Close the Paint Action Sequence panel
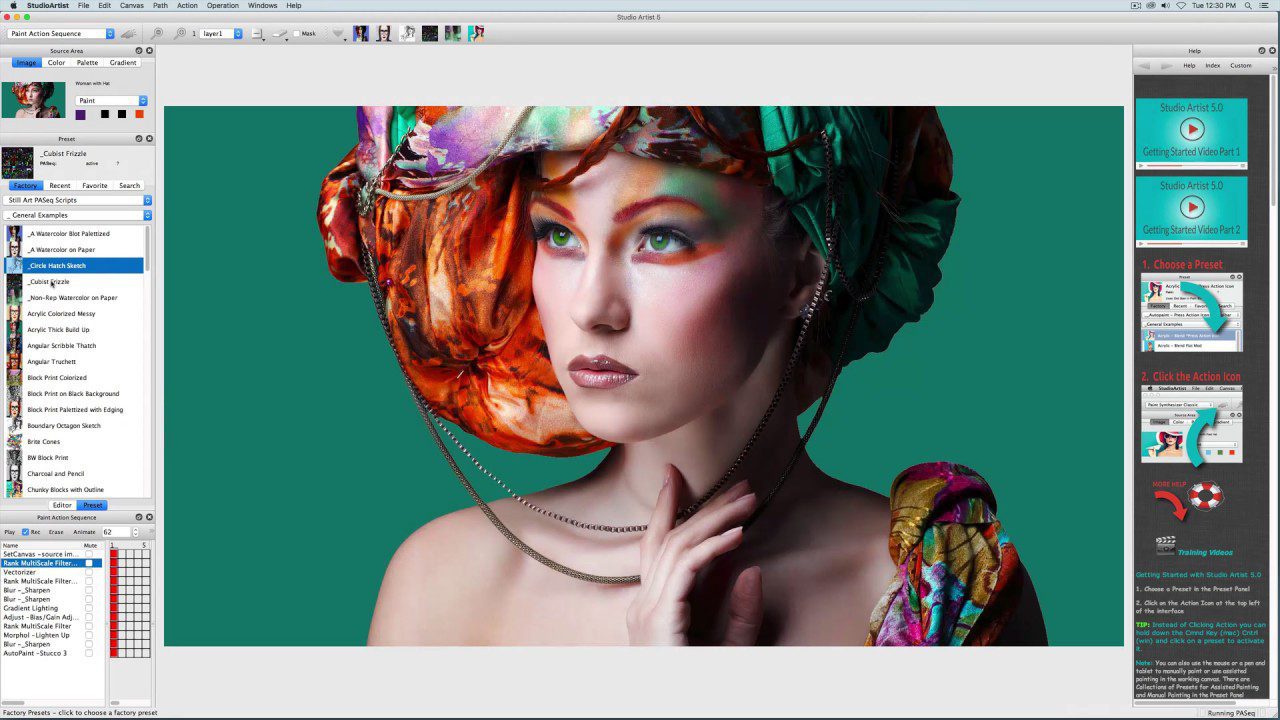This screenshot has height=720, width=1280. pos(149,518)
